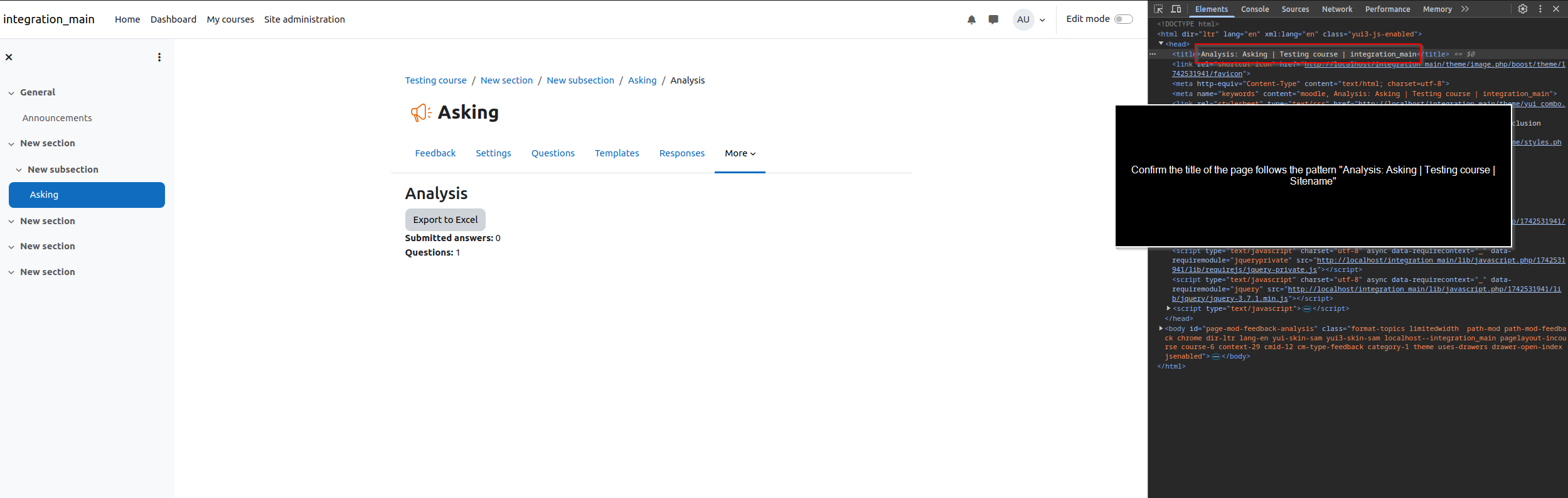This screenshot has height=498, width=1568.
Task: Open the Responses tab
Action: 681,153
